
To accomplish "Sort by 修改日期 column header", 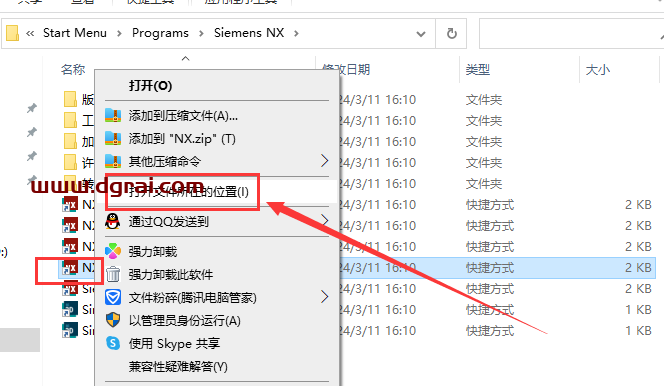I will (346, 69).
